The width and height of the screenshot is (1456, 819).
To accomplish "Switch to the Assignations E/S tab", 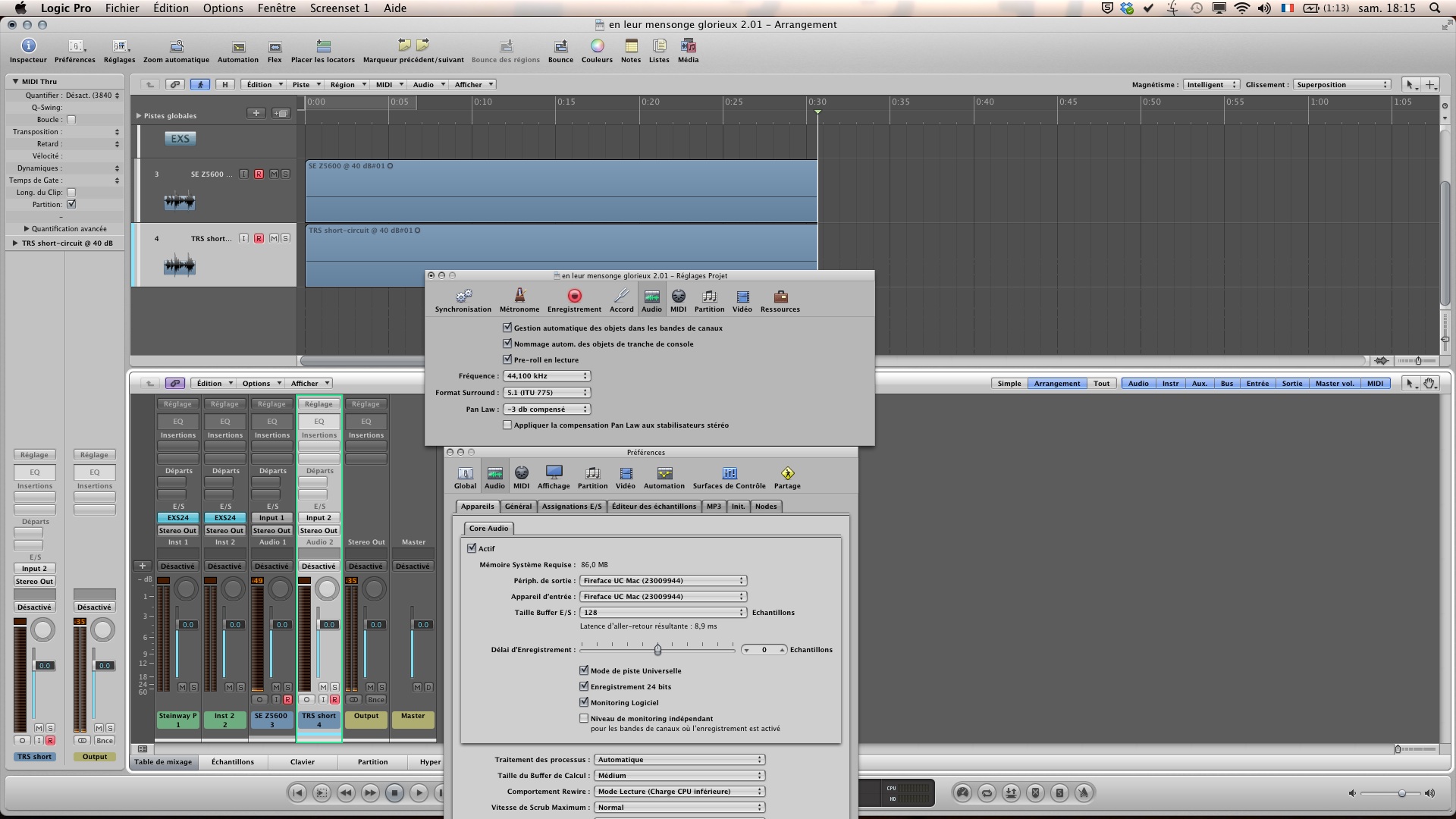I will point(571,507).
